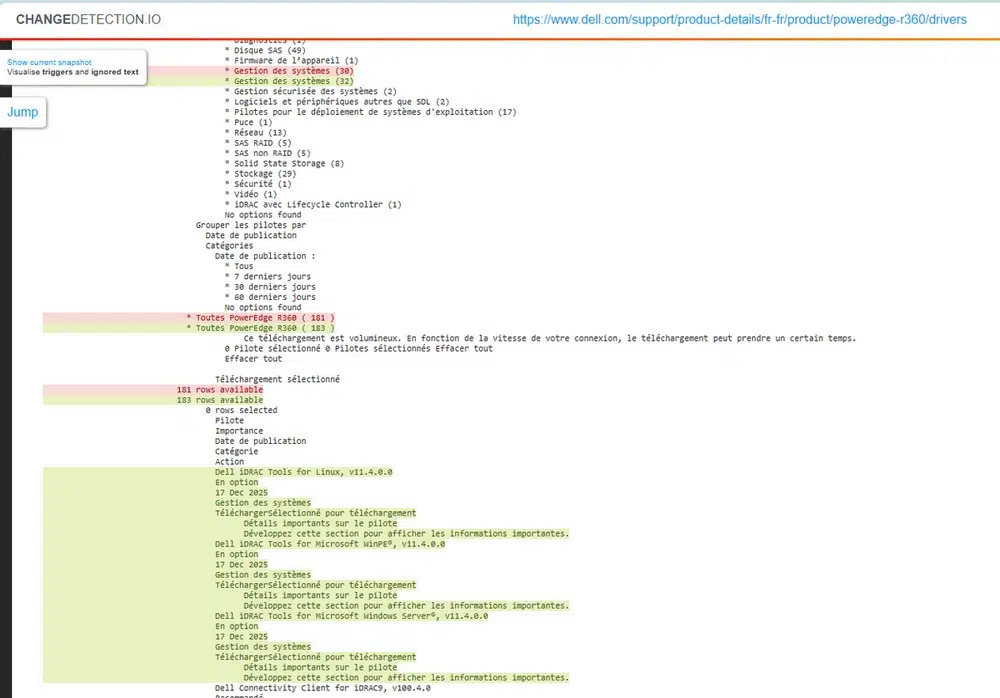
Task: Select added 'Toutes PowerEdge R360 ( 183 )' line
Action: (260, 328)
